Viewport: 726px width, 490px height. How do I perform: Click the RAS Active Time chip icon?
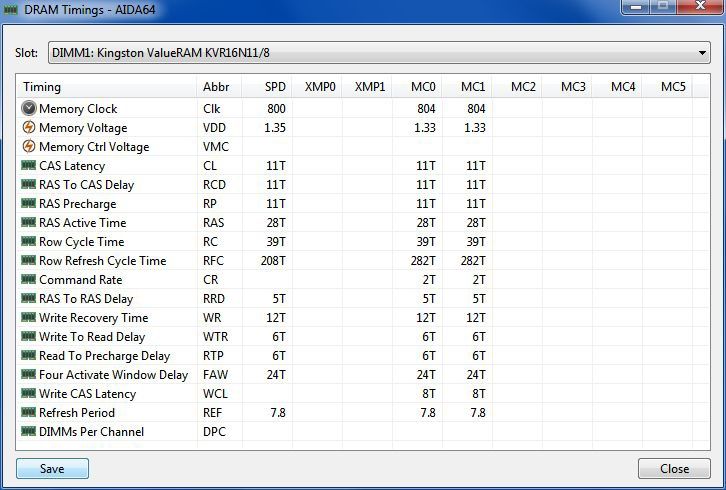point(29,222)
